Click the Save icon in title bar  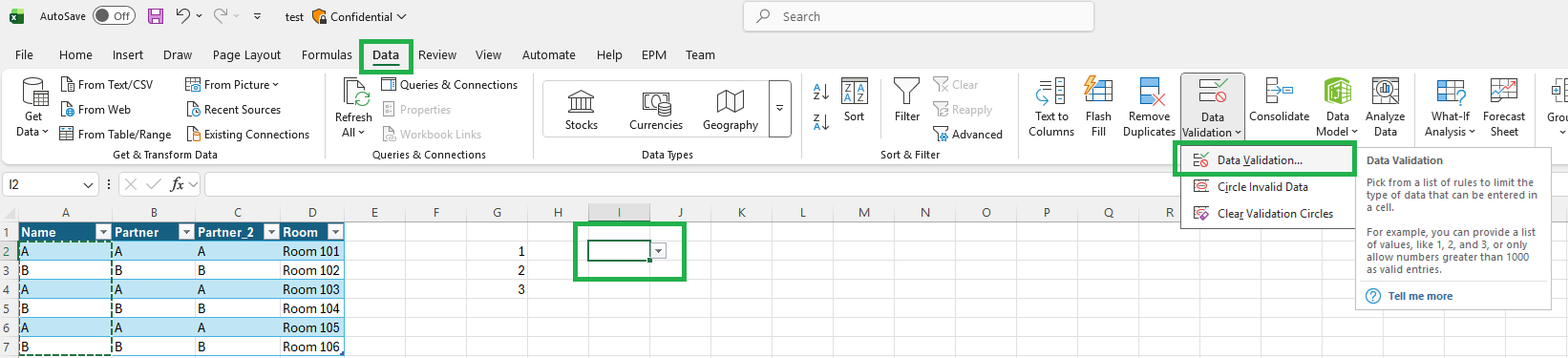(x=156, y=16)
